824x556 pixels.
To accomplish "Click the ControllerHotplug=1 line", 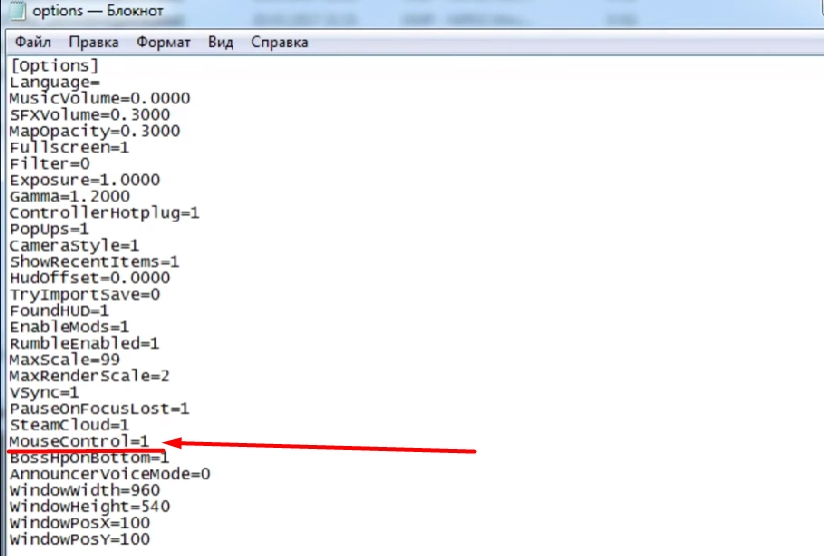I will tap(105, 213).
